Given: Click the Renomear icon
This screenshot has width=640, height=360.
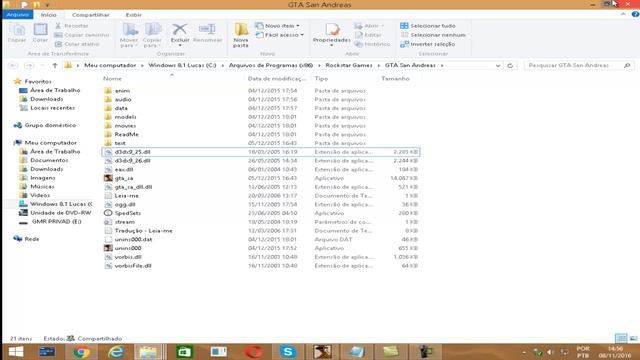Looking at the screenshot, I should [x=207, y=29].
